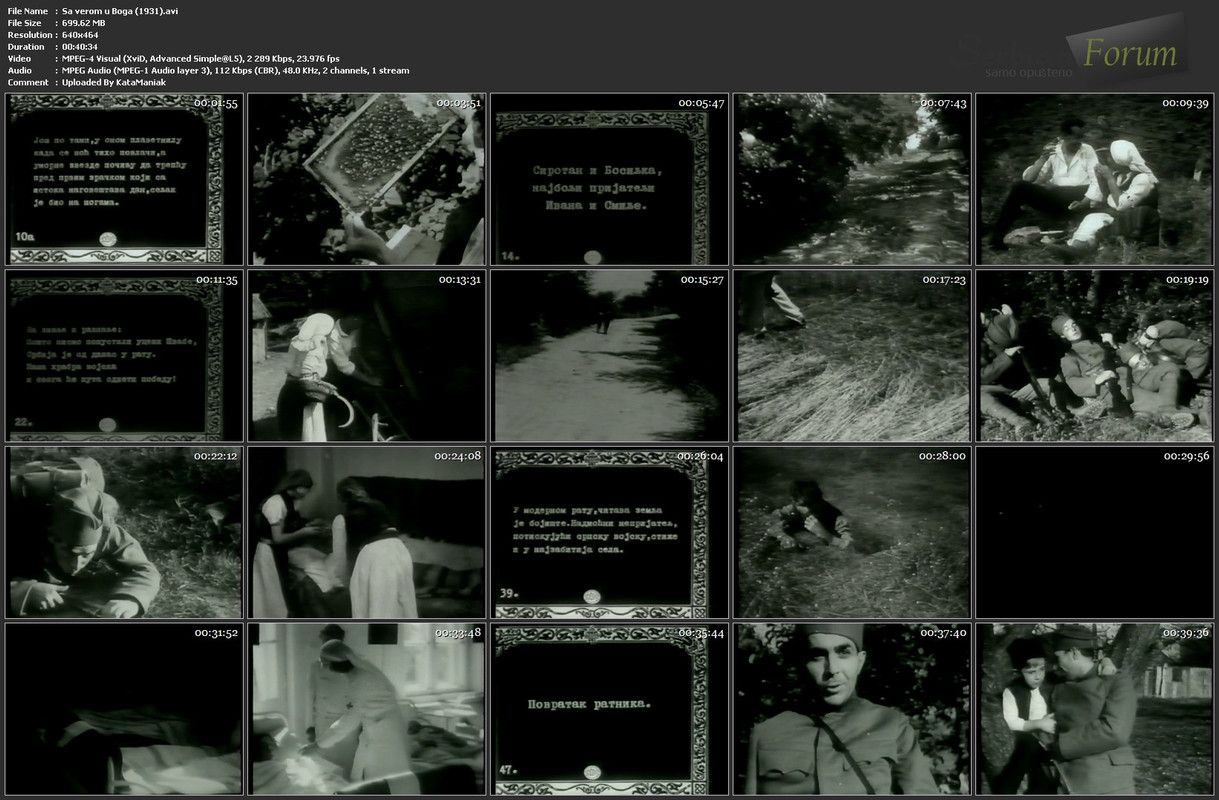Select the thumbnail timestamped 00:01:55
Screen dimensions: 1219x800
tap(124, 179)
